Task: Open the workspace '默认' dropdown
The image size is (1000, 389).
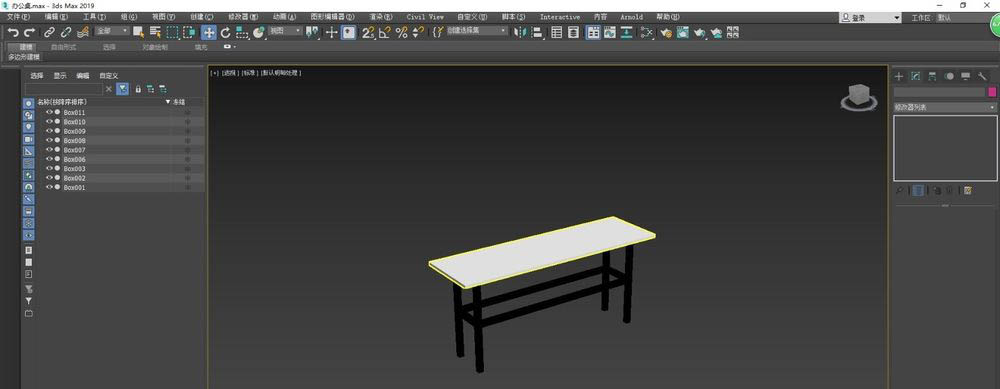Action: pyautogui.click(x=963, y=18)
